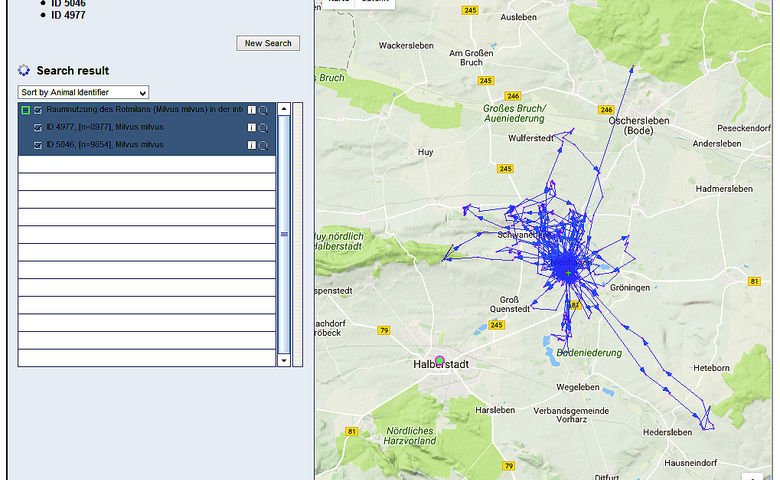Click the 'Ausleben' map label
This screenshot has width=780, height=480.
(518, 17)
